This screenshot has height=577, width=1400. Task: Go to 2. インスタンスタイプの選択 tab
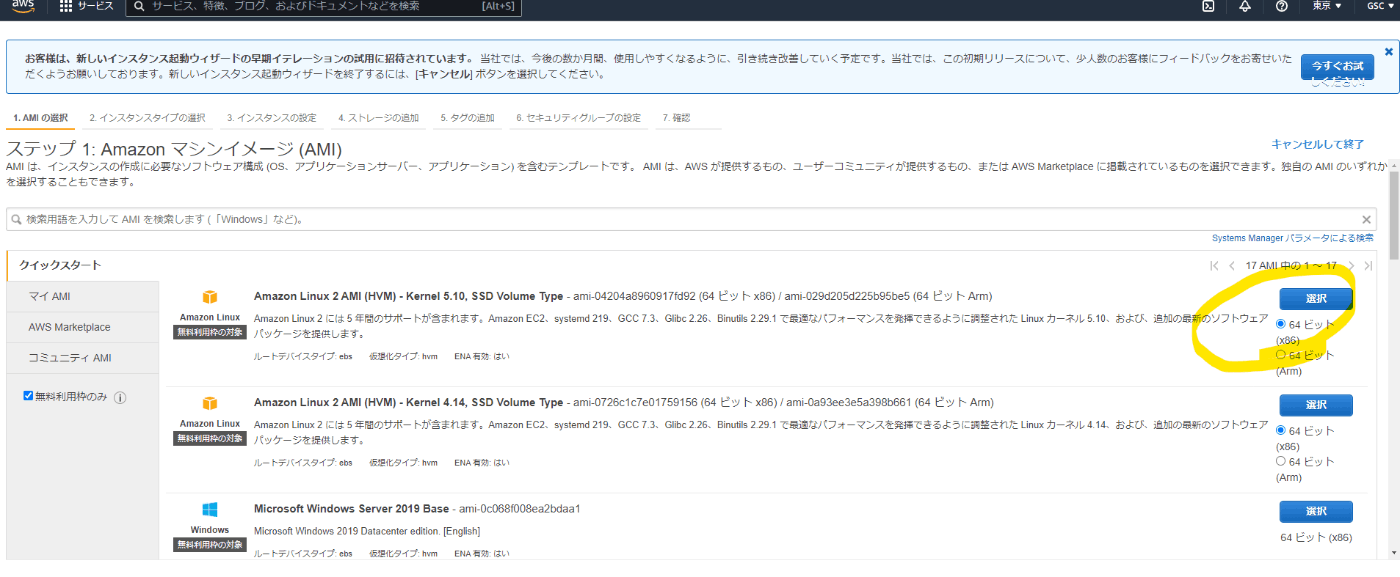tap(147, 118)
